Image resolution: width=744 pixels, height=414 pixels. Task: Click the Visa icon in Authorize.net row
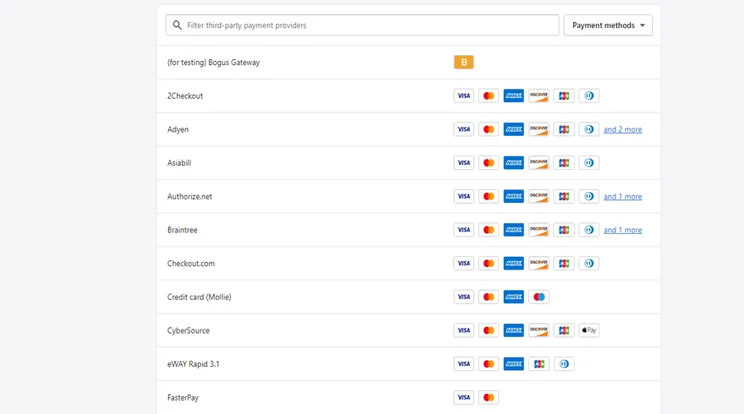pyautogui.click(x=464, y=196)
